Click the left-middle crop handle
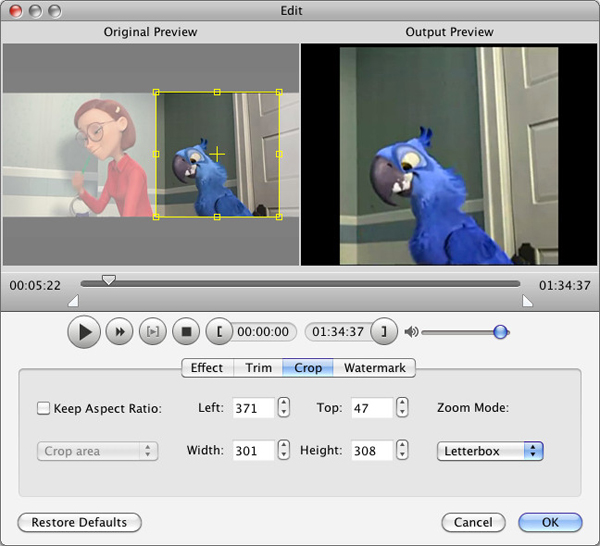The height and width of the screenshot is (546, 600). (x=156, y=154)
